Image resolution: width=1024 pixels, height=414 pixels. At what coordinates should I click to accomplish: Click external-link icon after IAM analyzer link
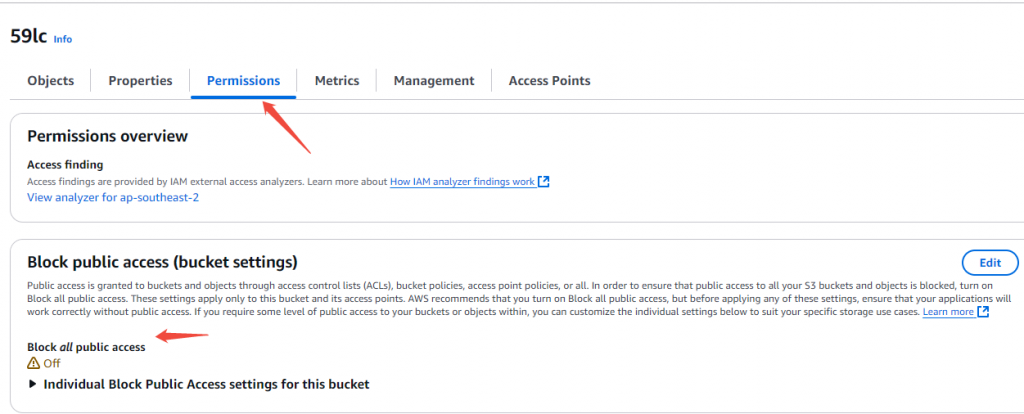(x=544, y=182)
